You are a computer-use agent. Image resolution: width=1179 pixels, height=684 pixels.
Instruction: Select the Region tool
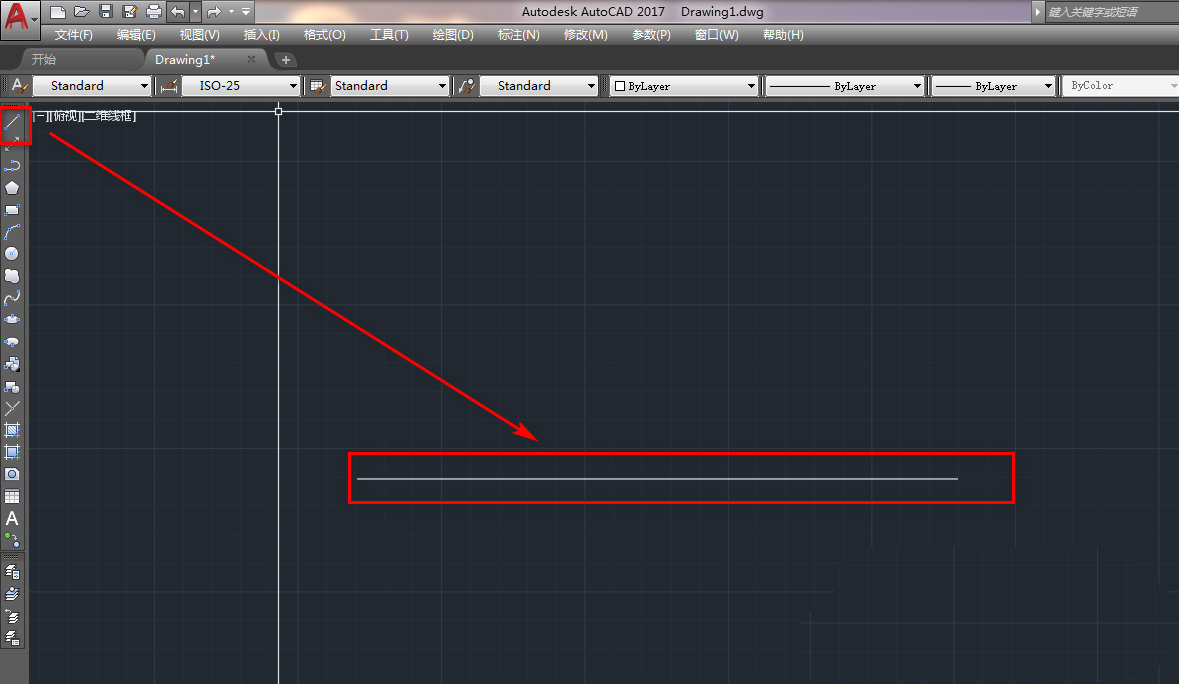12,474
